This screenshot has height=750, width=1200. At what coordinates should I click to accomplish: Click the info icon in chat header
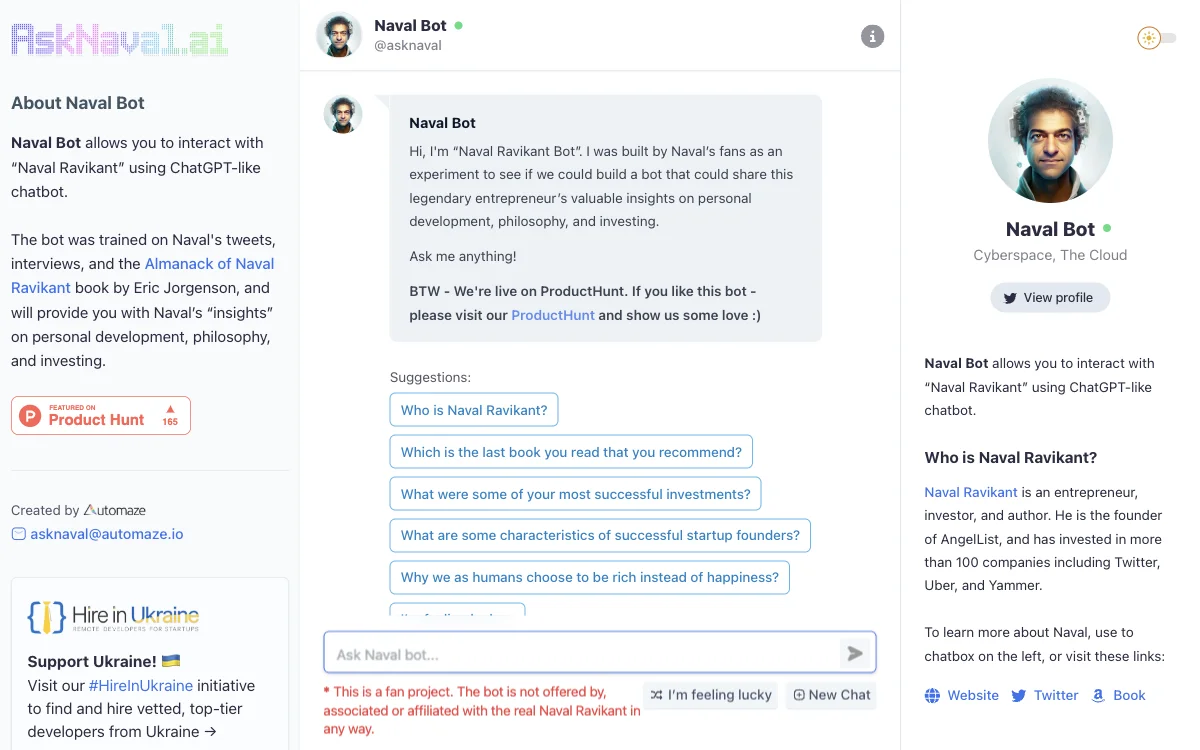coord(873,37)
